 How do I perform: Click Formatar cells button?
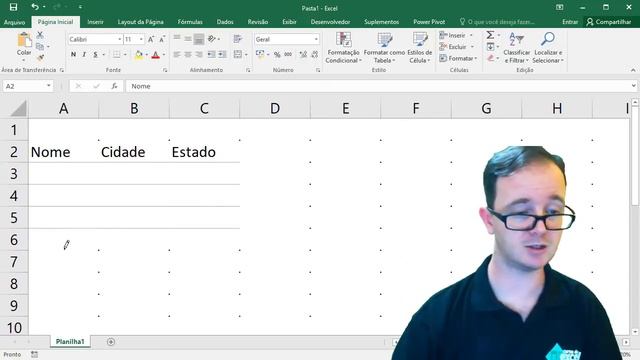(458, 58)
